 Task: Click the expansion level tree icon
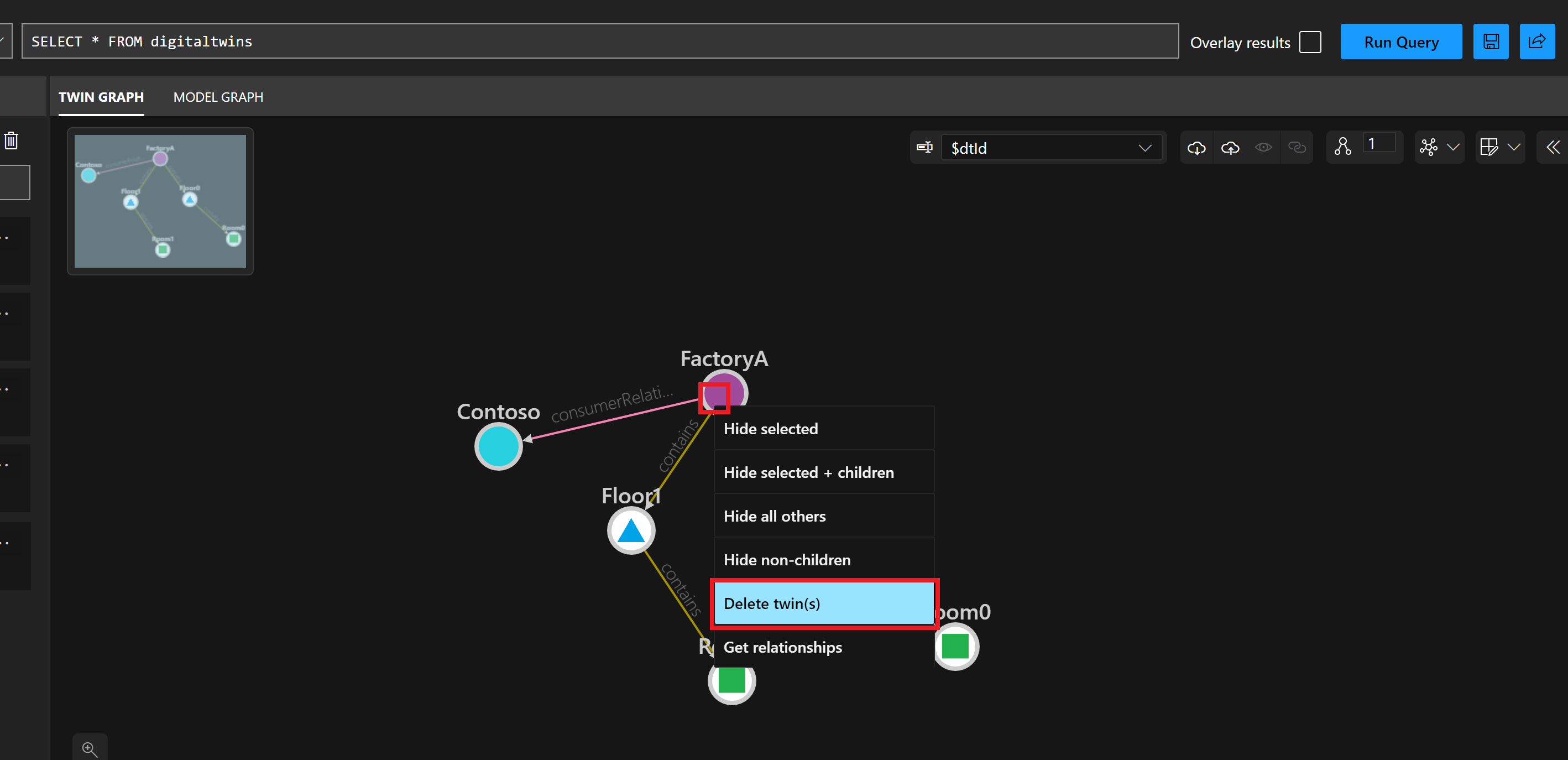tap(1343, 147)
